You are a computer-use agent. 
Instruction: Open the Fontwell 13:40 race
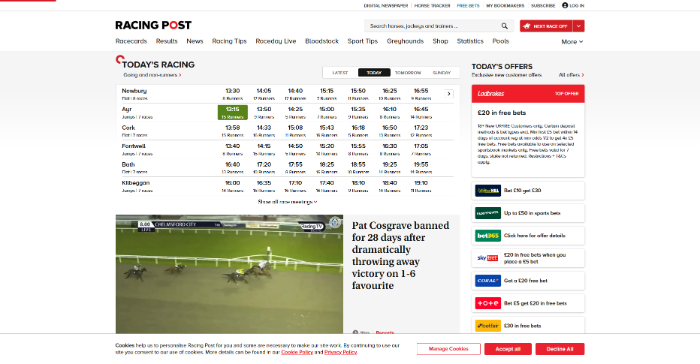click(233, 149)
